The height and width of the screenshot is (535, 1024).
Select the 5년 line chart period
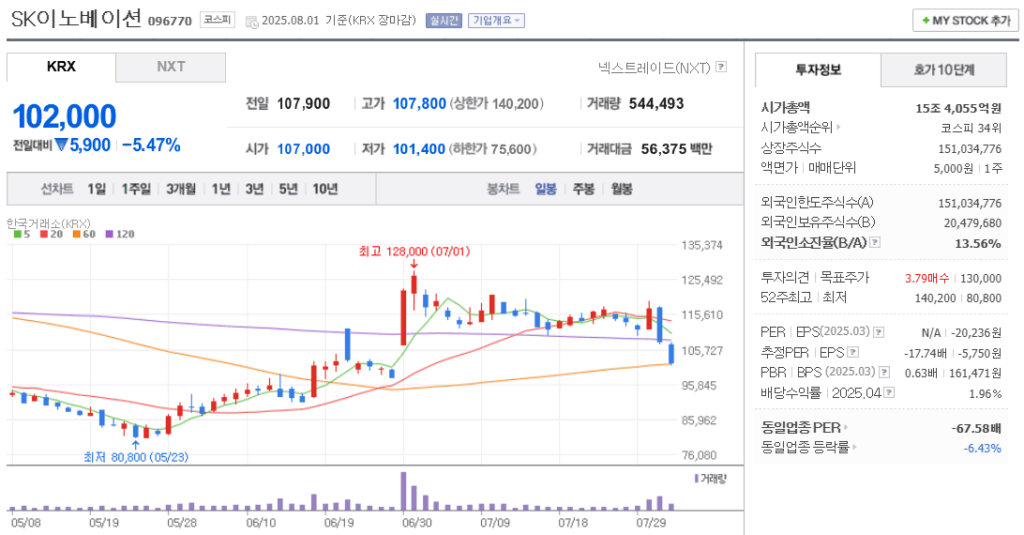288,189
